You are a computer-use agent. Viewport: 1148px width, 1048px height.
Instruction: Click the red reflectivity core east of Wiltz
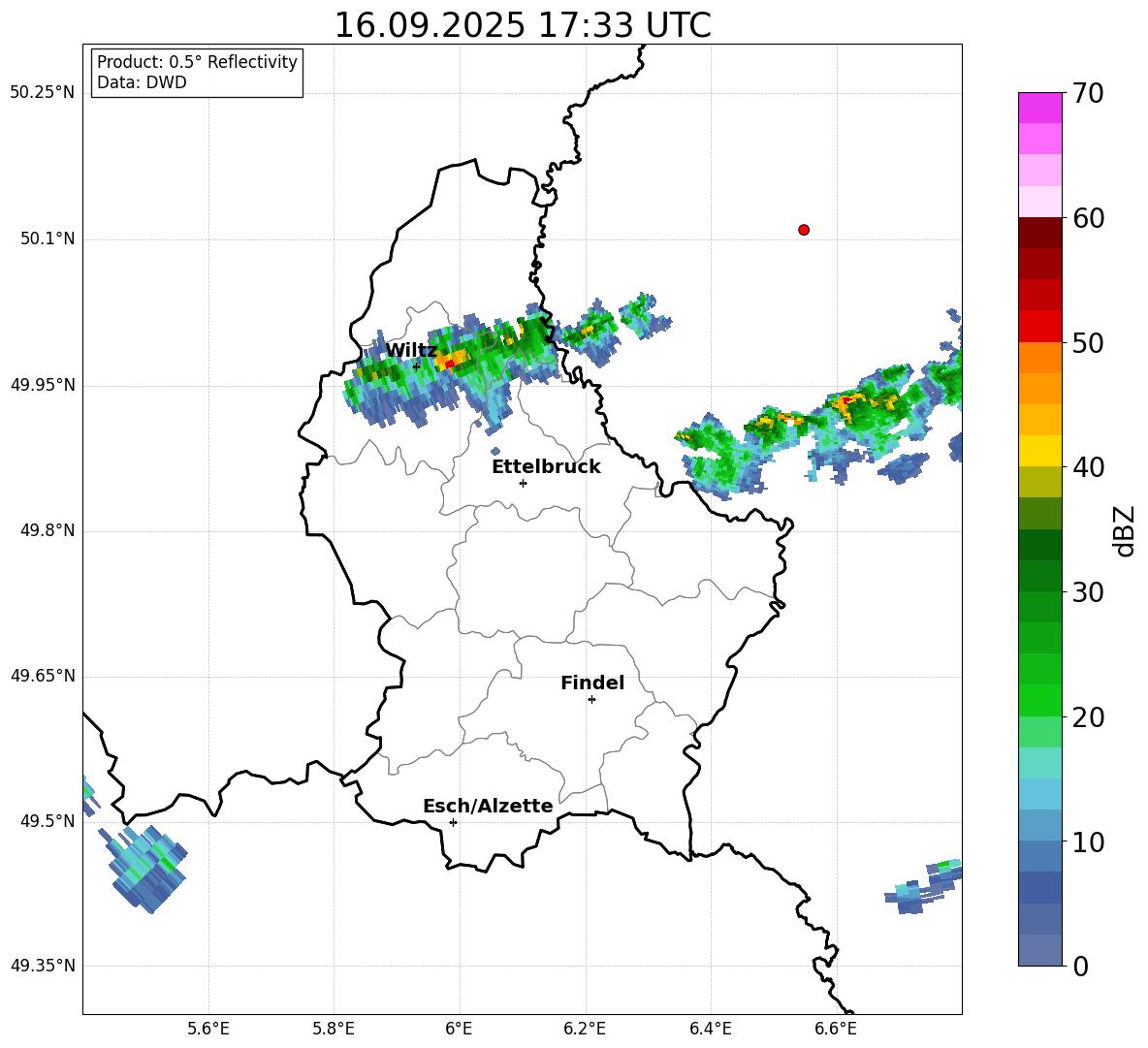coord(450,364)
